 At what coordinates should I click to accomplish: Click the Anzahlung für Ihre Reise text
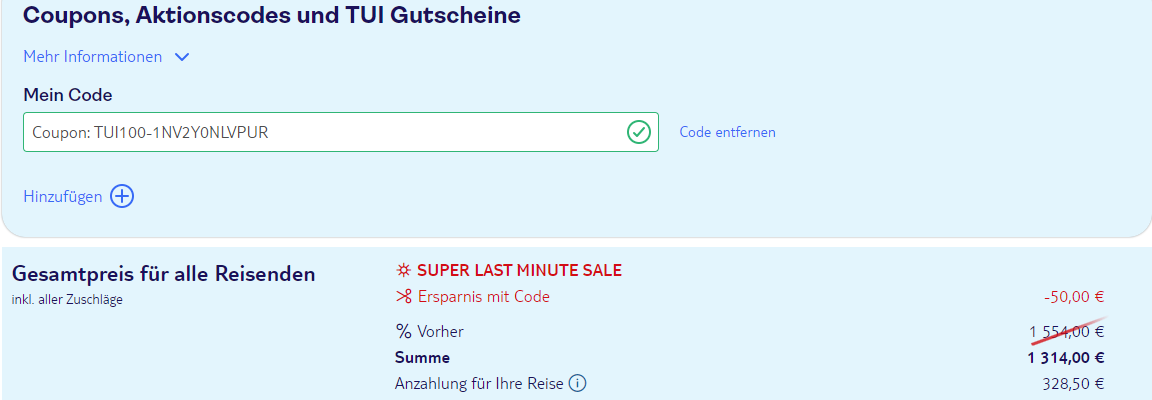click(479, 384)
